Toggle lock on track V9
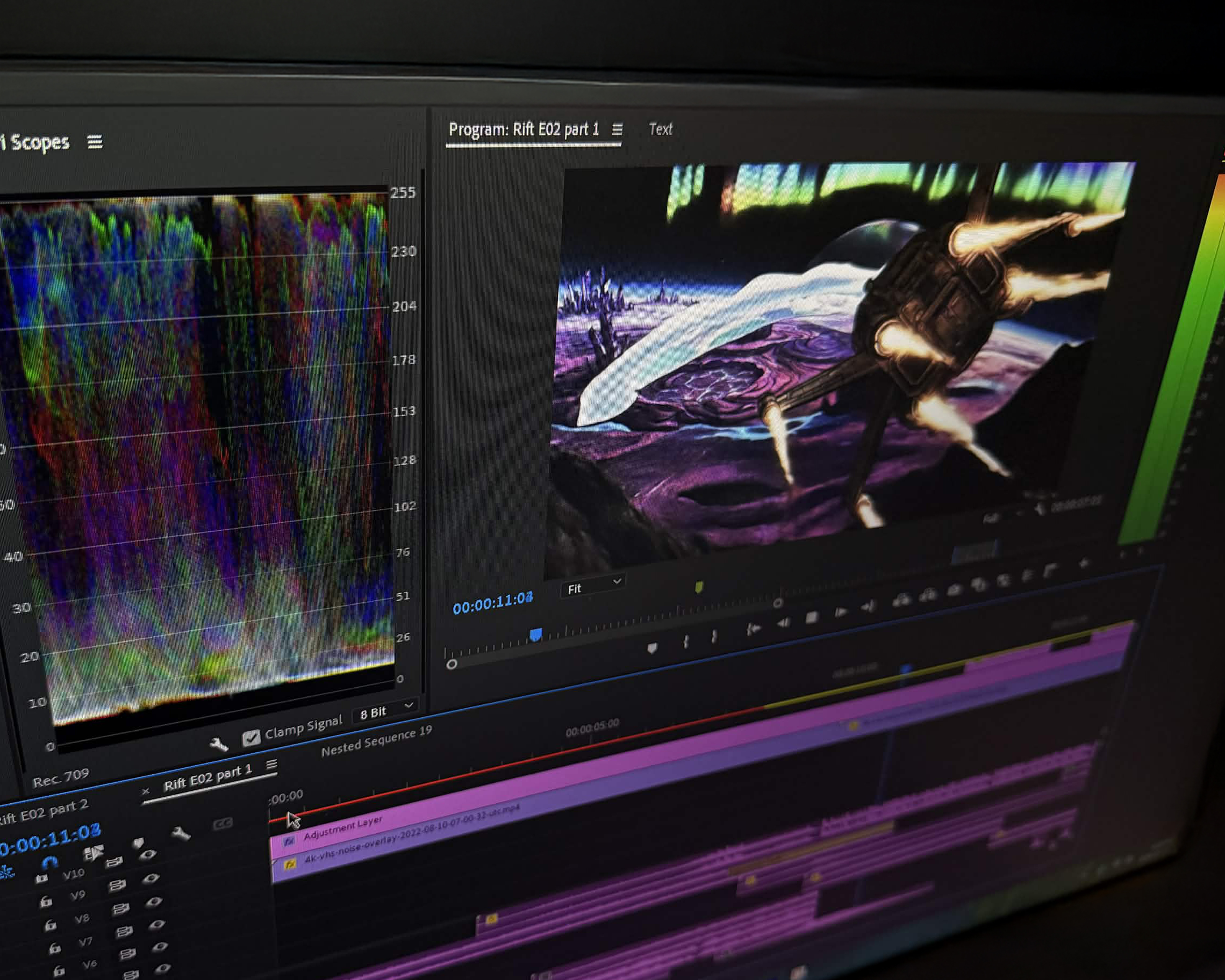Viewport: 1225px width, 980px height. click(46, 901)
